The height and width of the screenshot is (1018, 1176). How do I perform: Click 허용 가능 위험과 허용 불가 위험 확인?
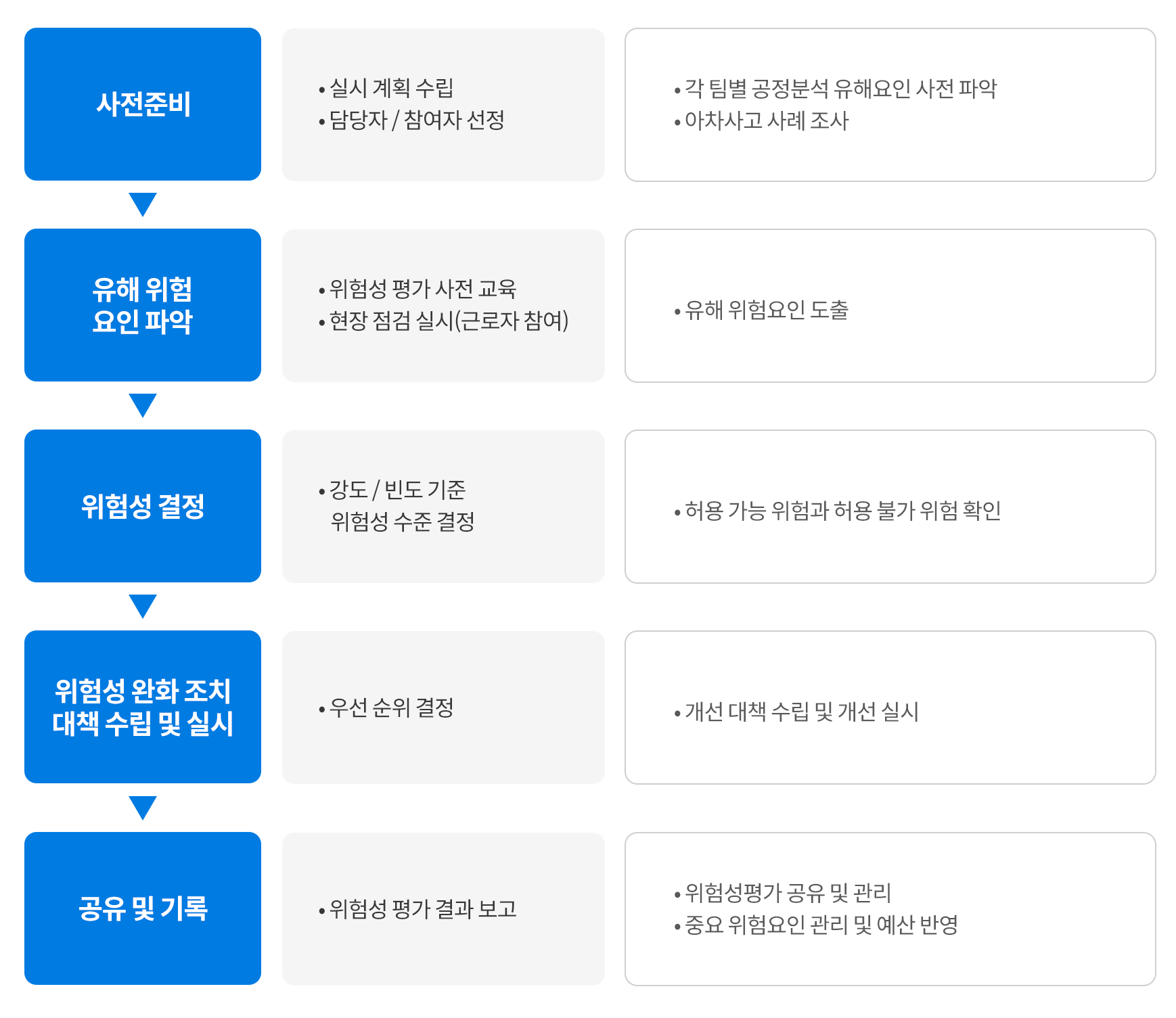(x=843, y=511)
